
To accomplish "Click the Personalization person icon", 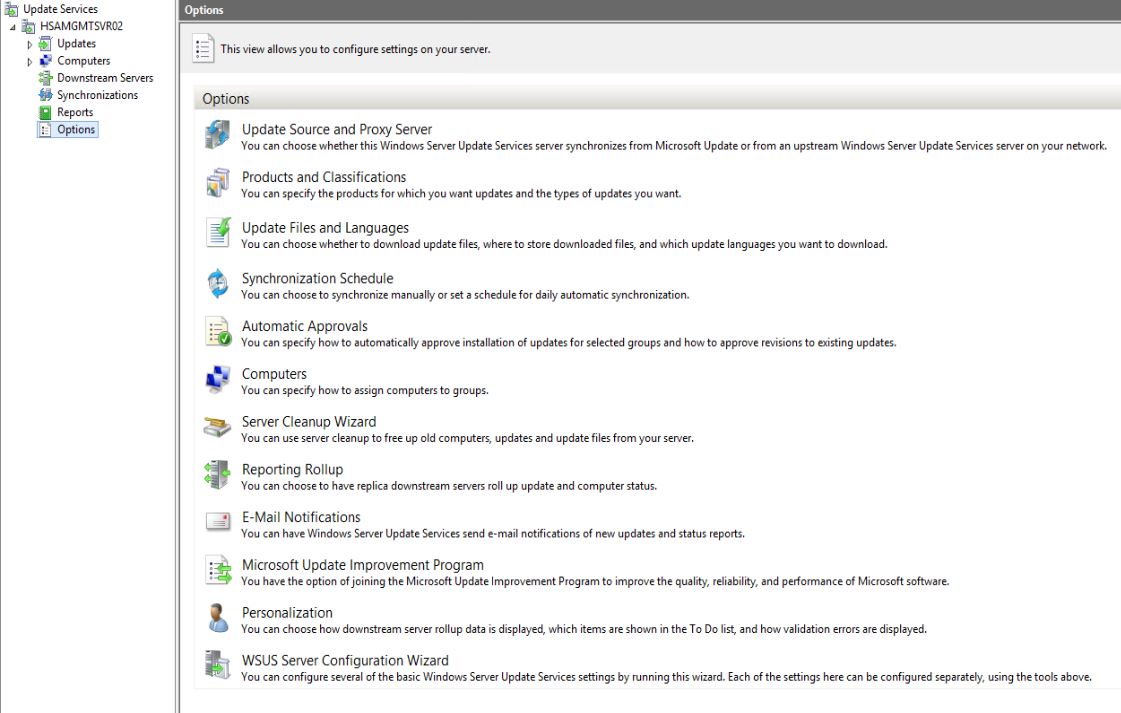I will pos(217,618).
